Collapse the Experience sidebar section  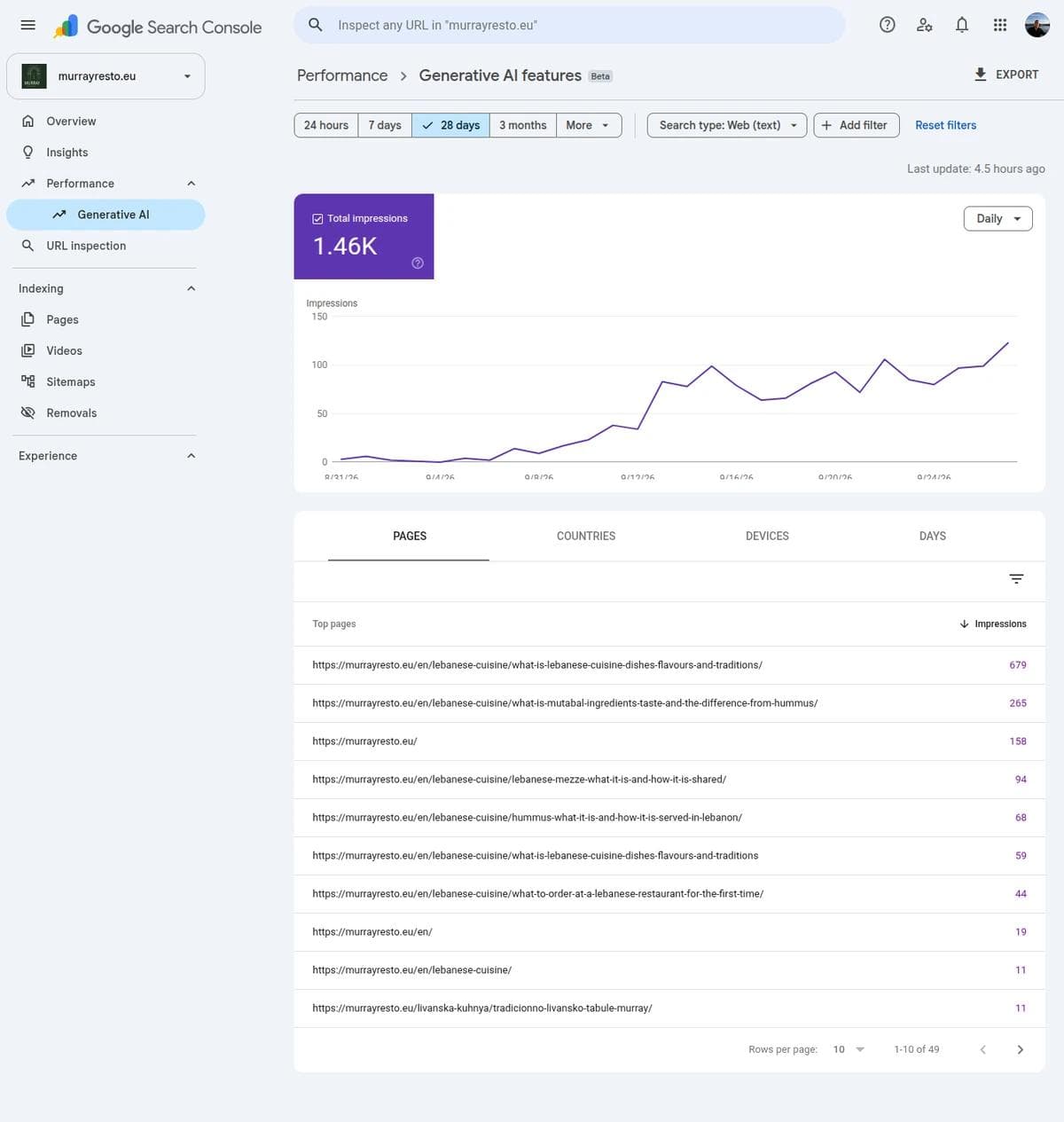(x=191, y=455)
